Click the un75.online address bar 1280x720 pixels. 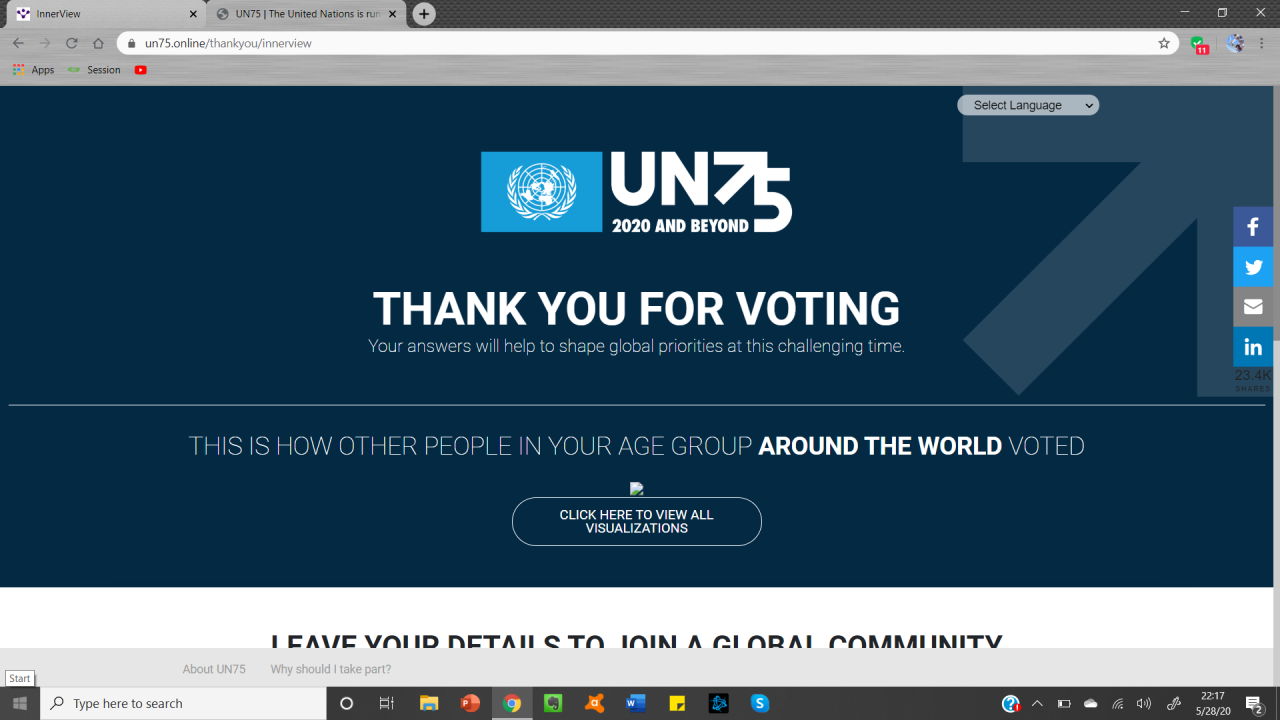point(640,43)
